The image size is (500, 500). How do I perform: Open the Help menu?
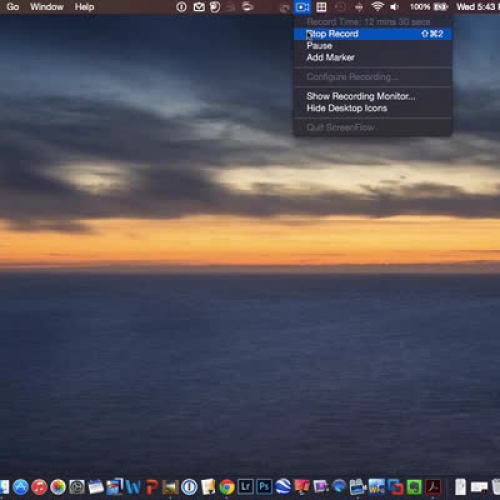(x=84, y=7)
